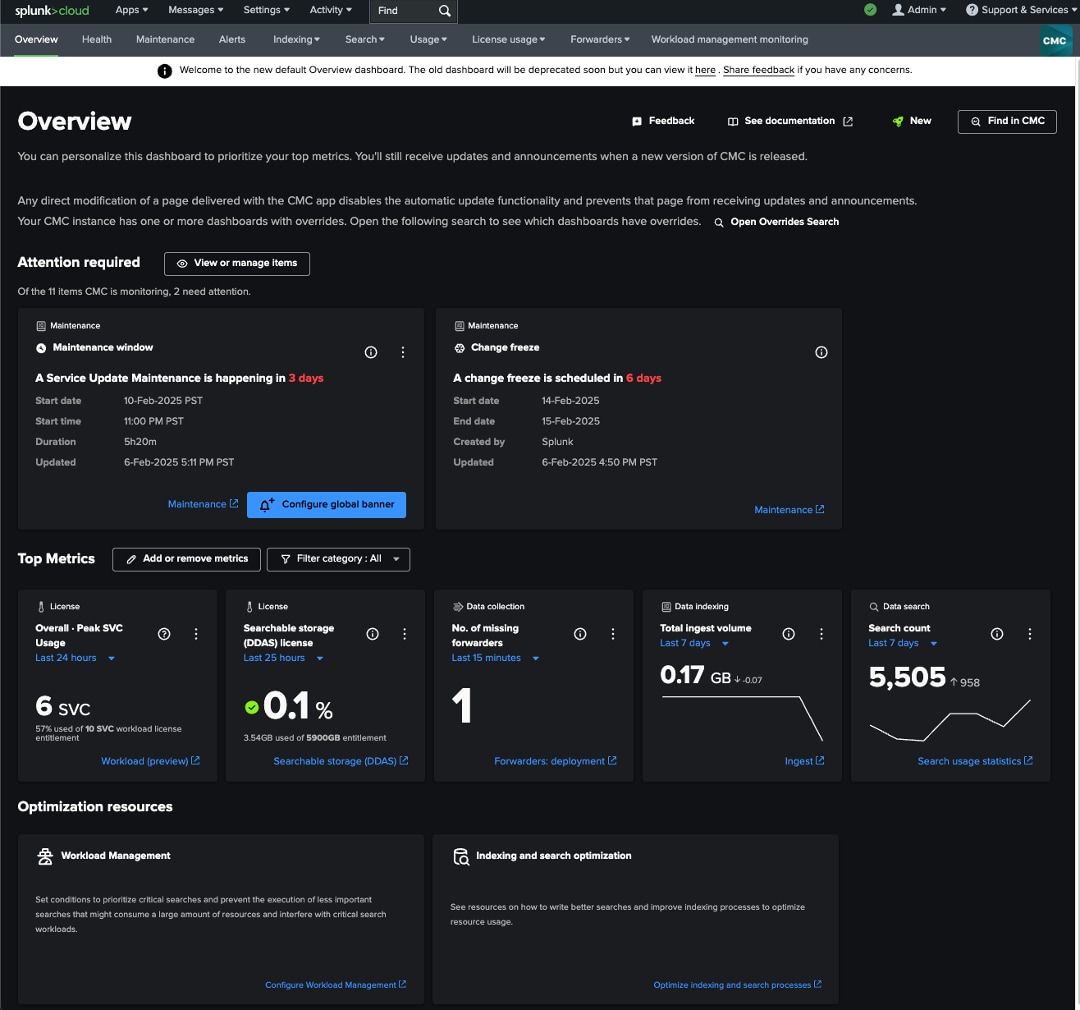1080x1010 pixels.
Task: Open options for Searchable storage DDAS license
Action: [404, 634]
